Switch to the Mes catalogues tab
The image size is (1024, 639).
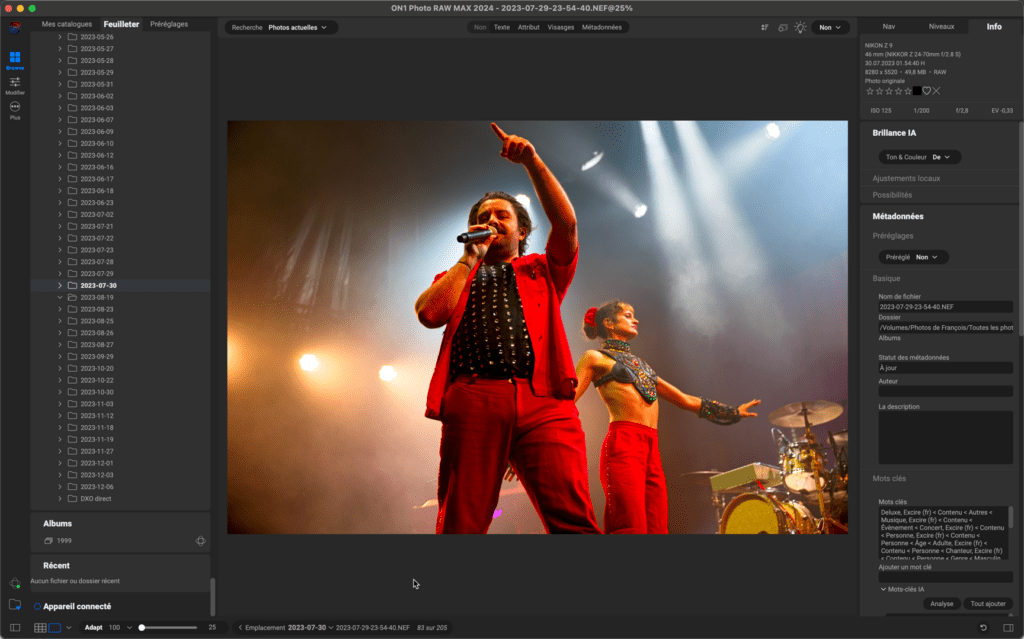tap(66, 23)
